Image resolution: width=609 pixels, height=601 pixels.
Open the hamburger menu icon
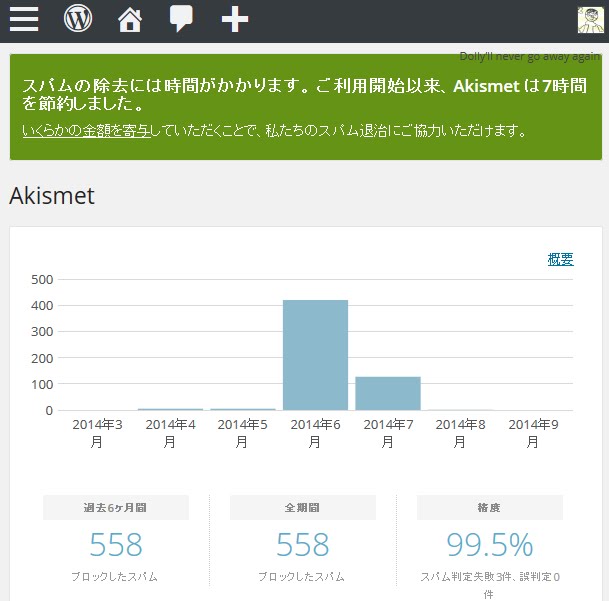[24, 19]
